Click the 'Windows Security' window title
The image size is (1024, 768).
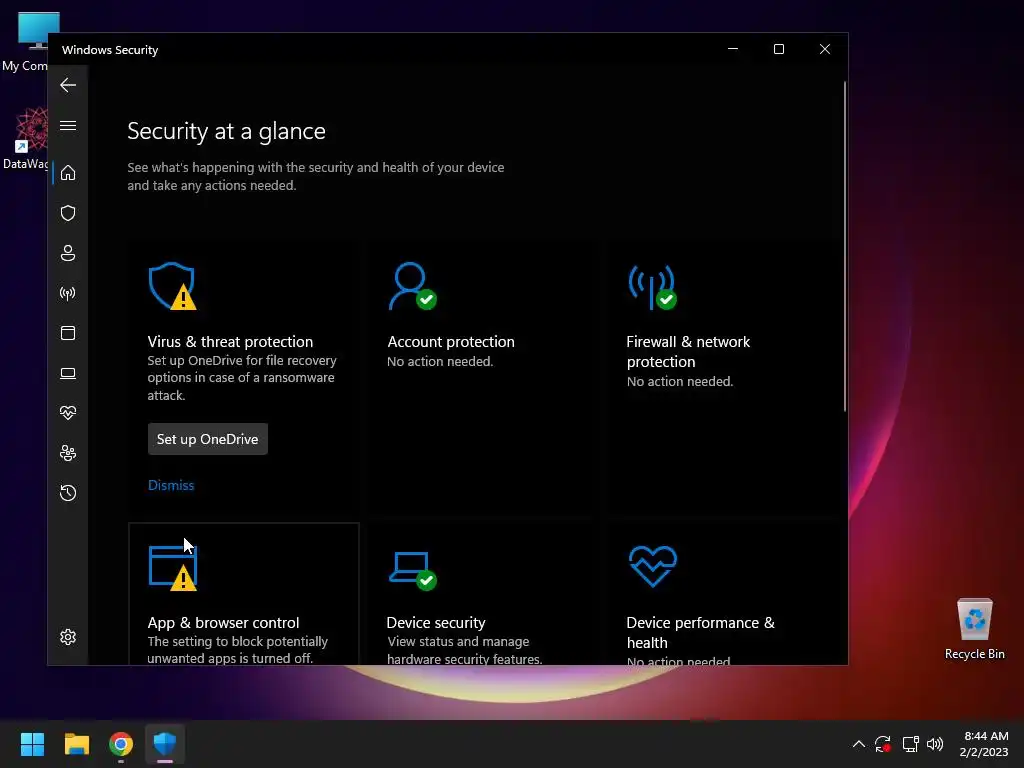(x=110, y=50)
